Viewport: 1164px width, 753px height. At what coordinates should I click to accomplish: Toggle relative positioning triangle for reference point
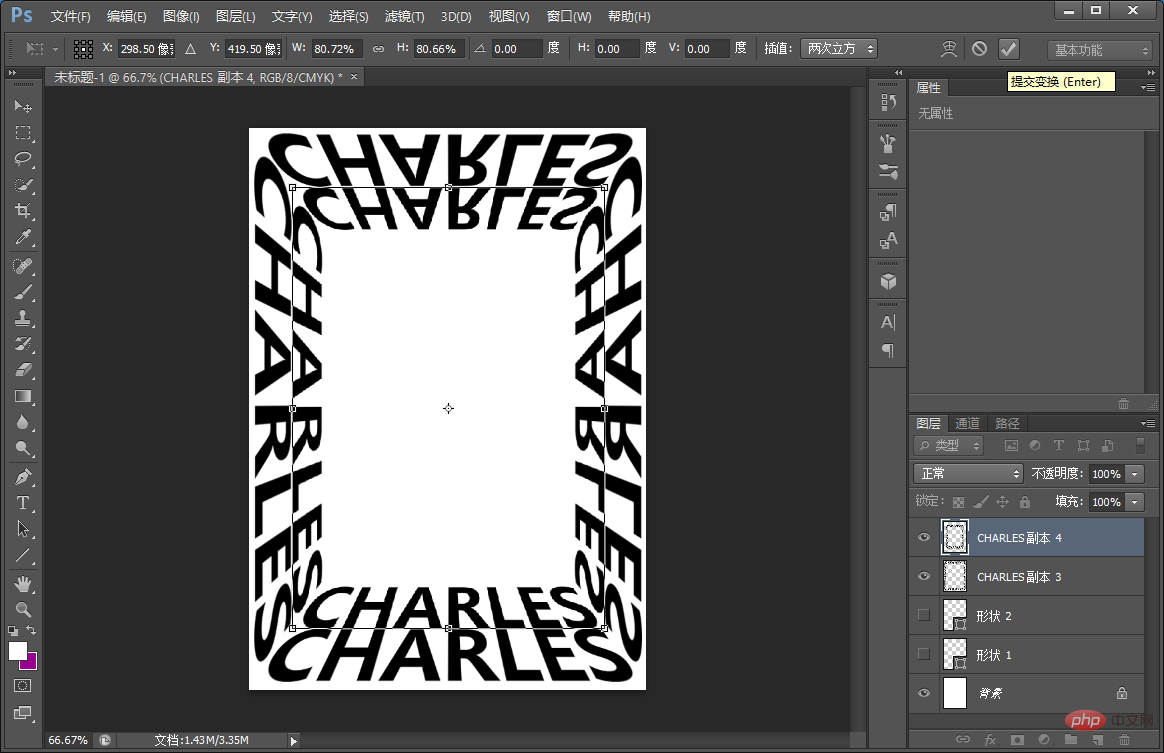coord(191,49)
